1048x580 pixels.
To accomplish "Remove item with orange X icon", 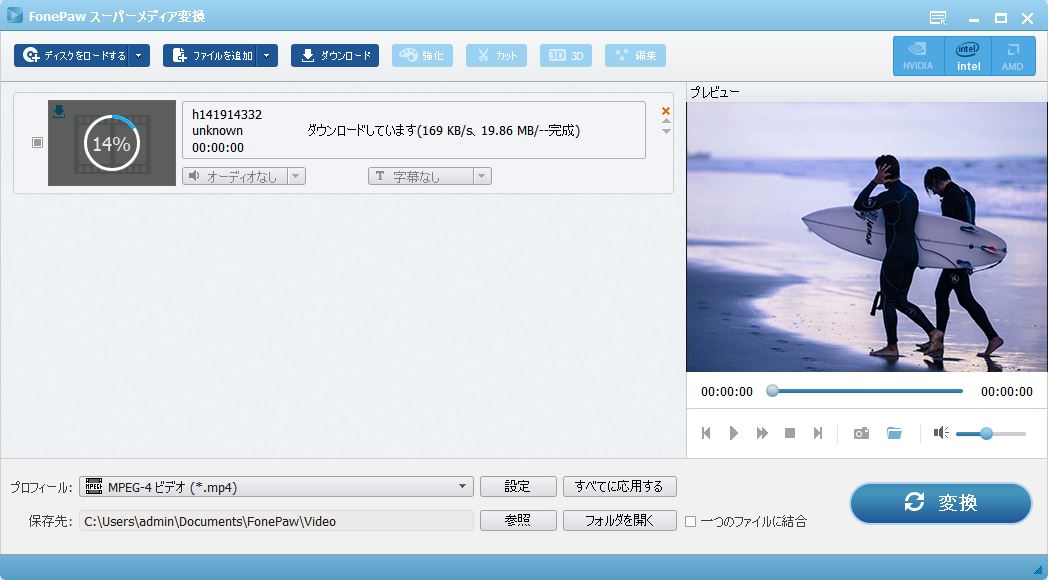I will 666,111.
